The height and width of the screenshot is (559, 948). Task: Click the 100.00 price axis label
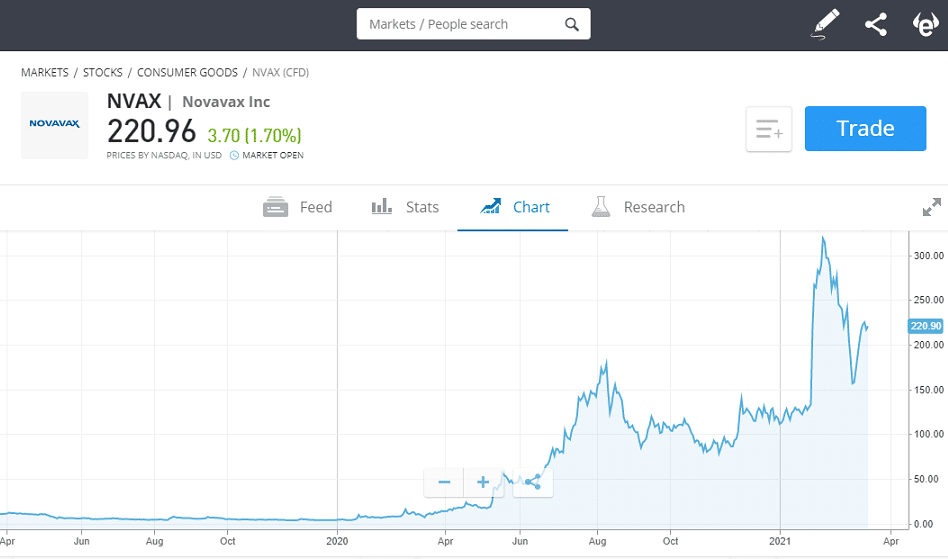click(x=929, y=434)
